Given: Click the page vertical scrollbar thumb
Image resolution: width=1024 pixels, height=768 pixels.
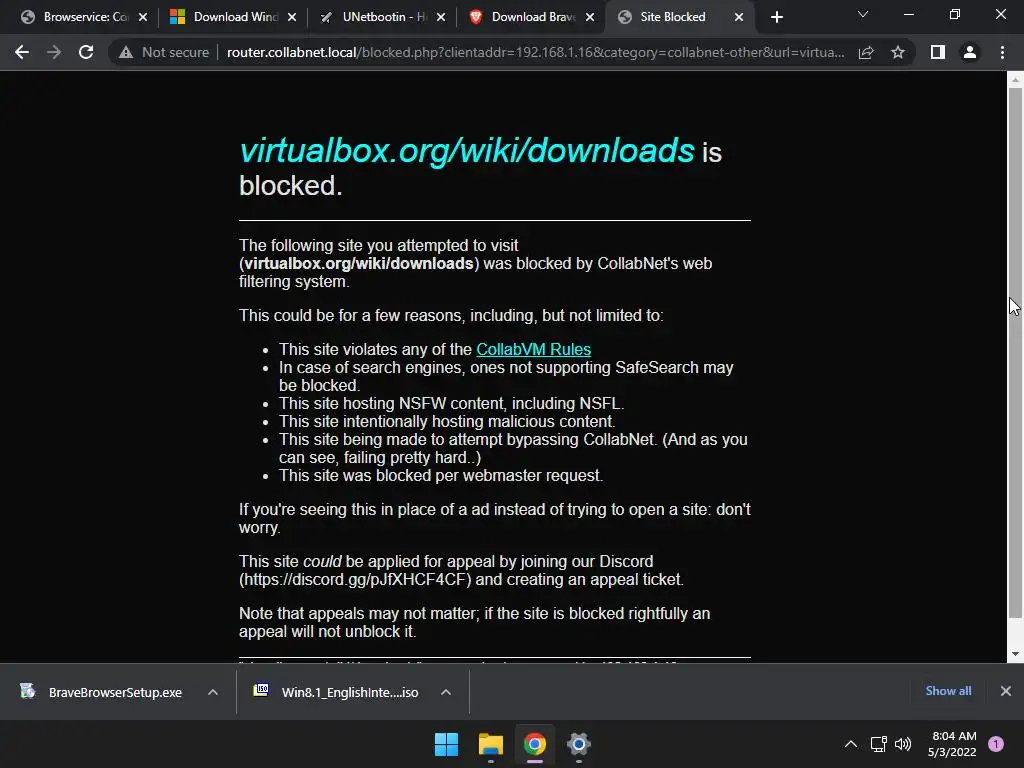Looking at the screenshot, I should pyautogui.click(x=1015, y=353).
